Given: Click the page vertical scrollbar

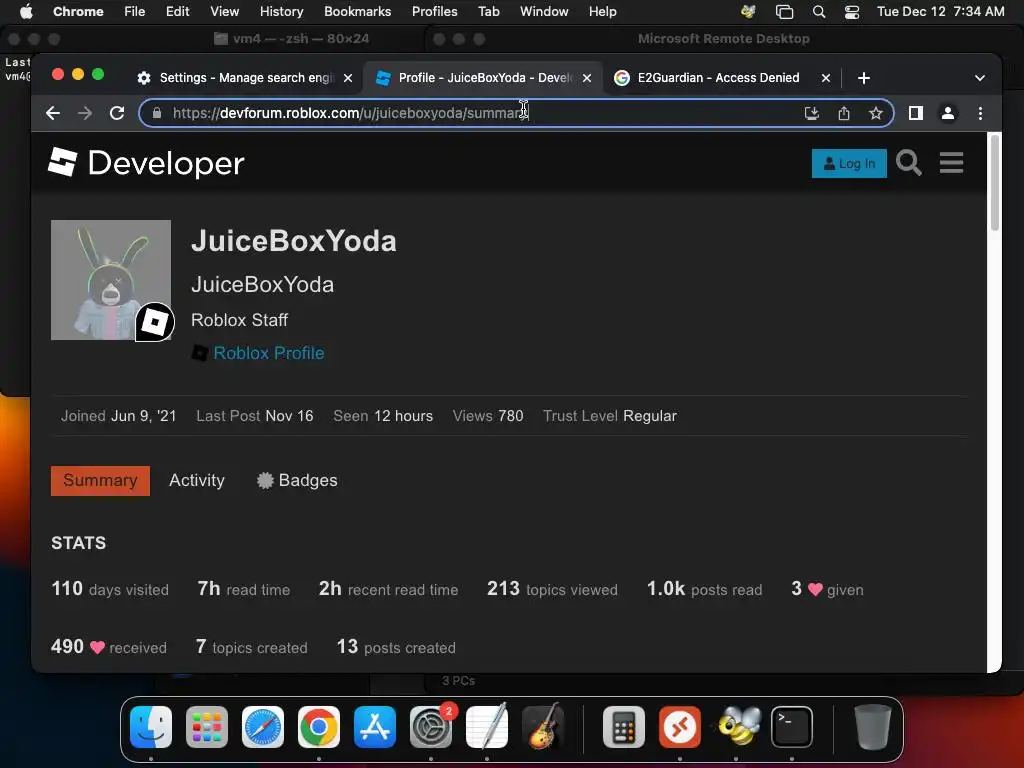Looking at the screenshot, I should click(x=995, y=183).
